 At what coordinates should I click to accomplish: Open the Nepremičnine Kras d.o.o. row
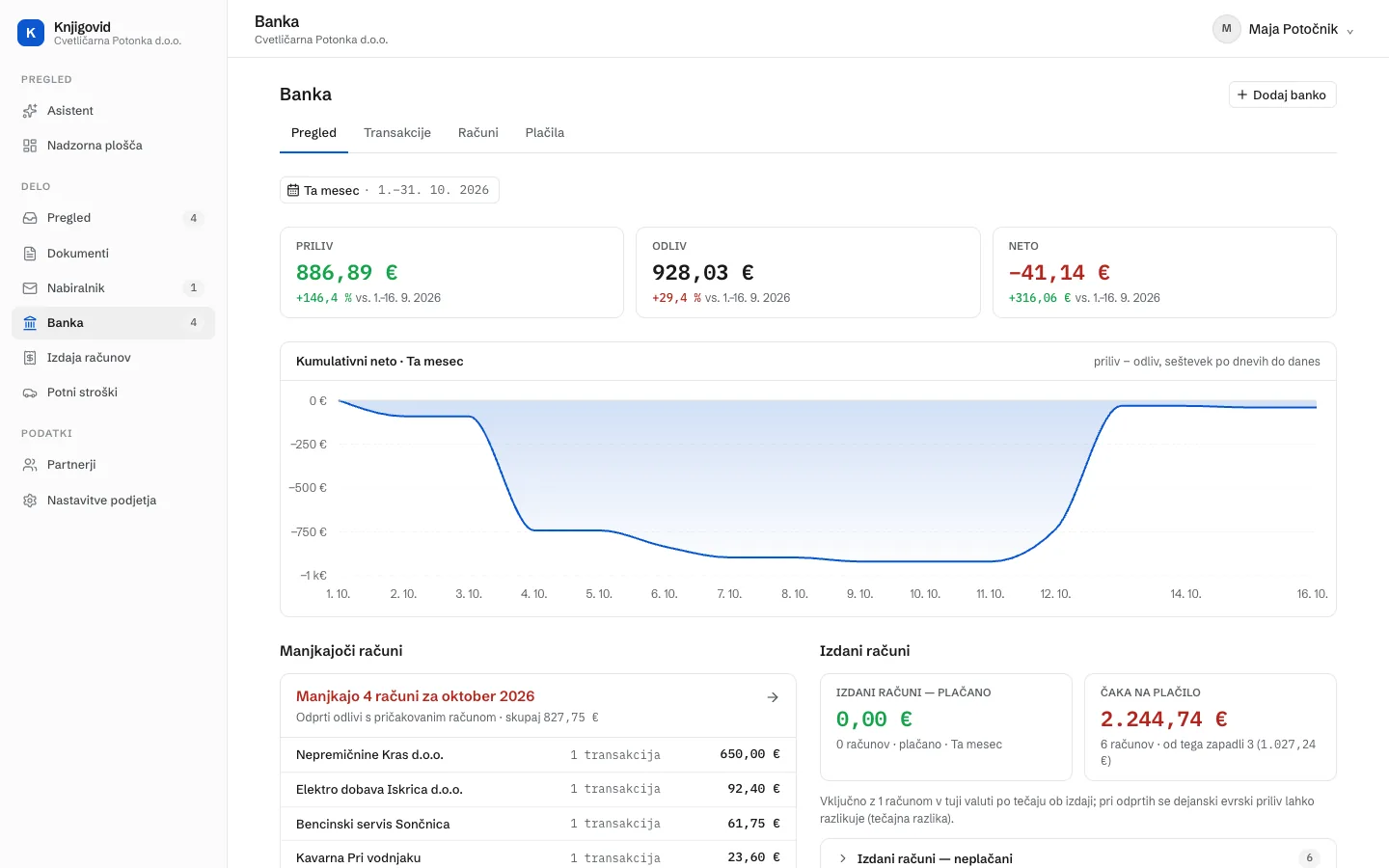click(538, 755)
